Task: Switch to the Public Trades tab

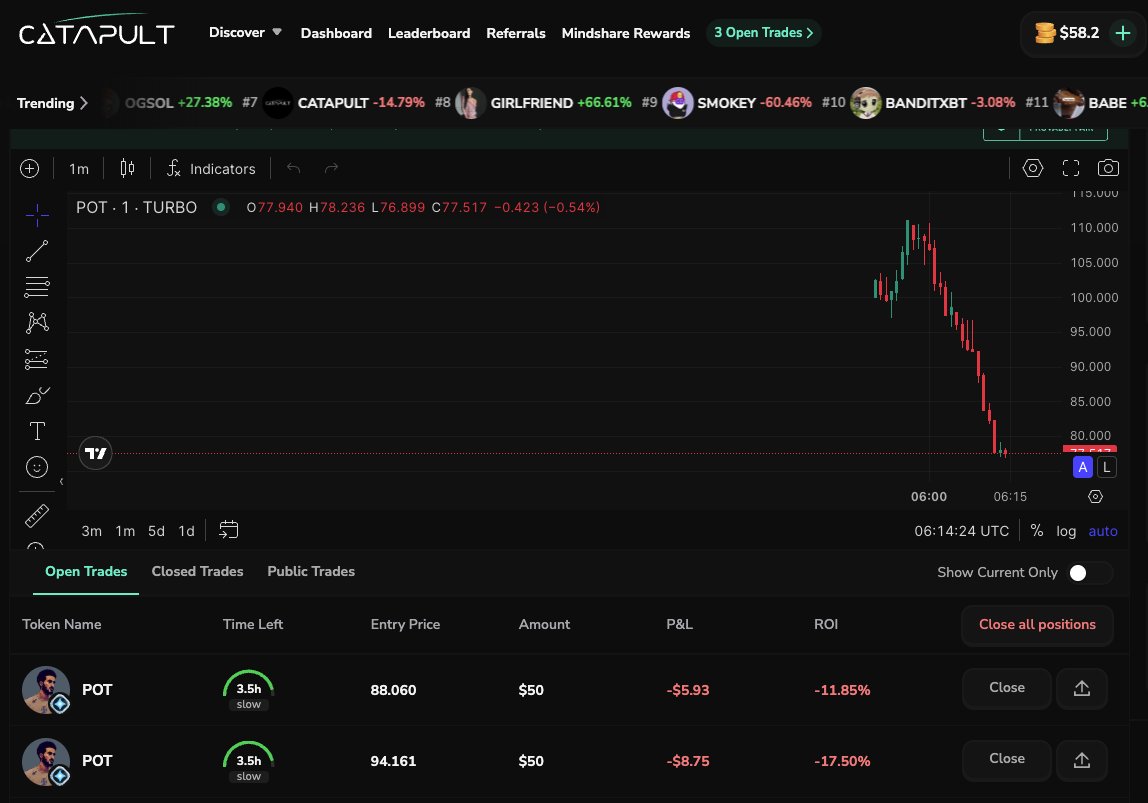Action: click(311, 572)
